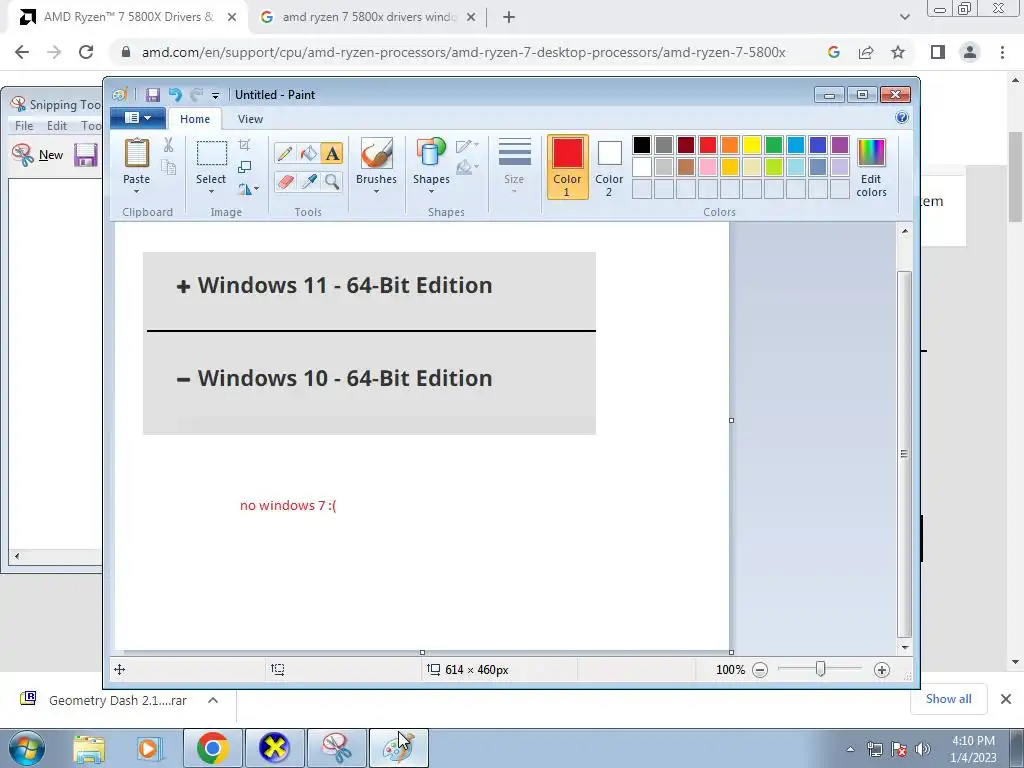Click the Brushes tool icon
This screenshot has height=768, width=1024.
pyautogui.click(x=376, y=153)
